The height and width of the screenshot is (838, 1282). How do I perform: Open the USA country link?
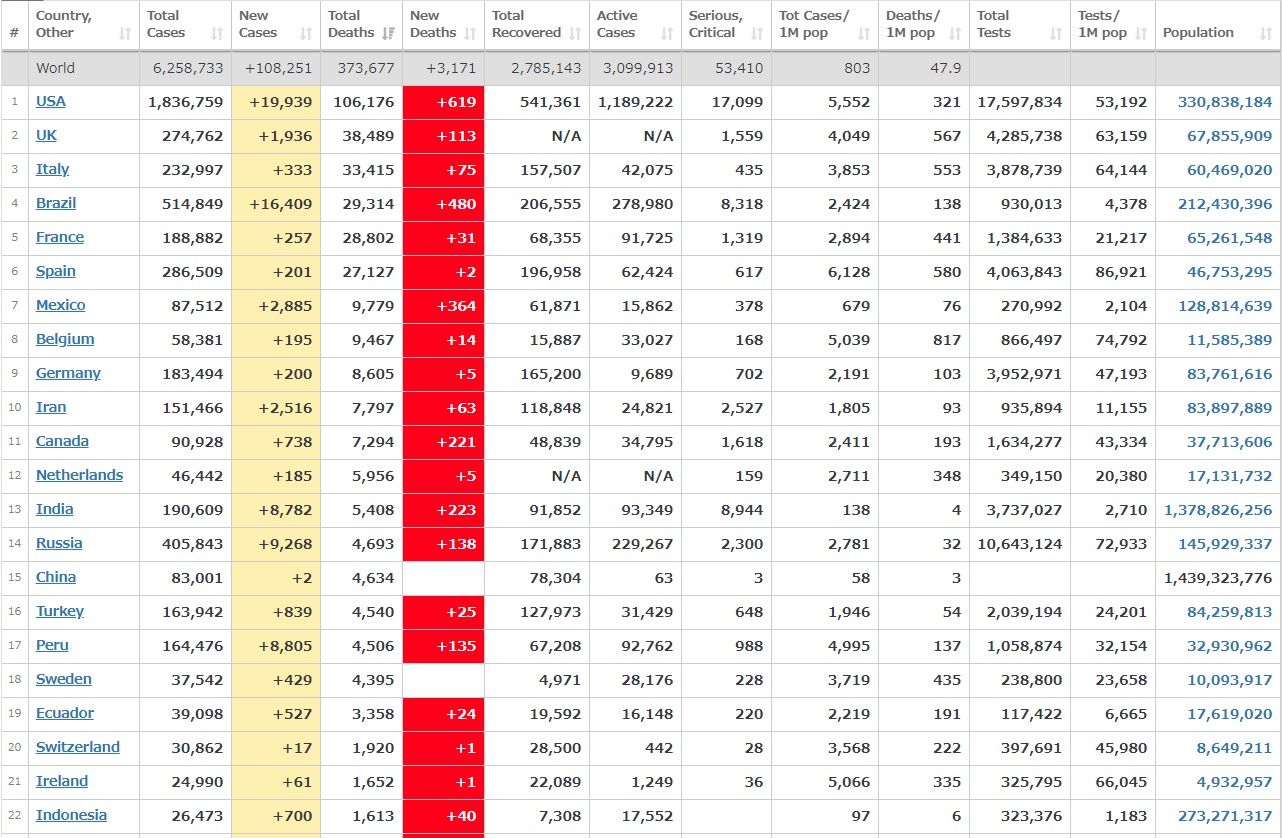pos(51,101)
